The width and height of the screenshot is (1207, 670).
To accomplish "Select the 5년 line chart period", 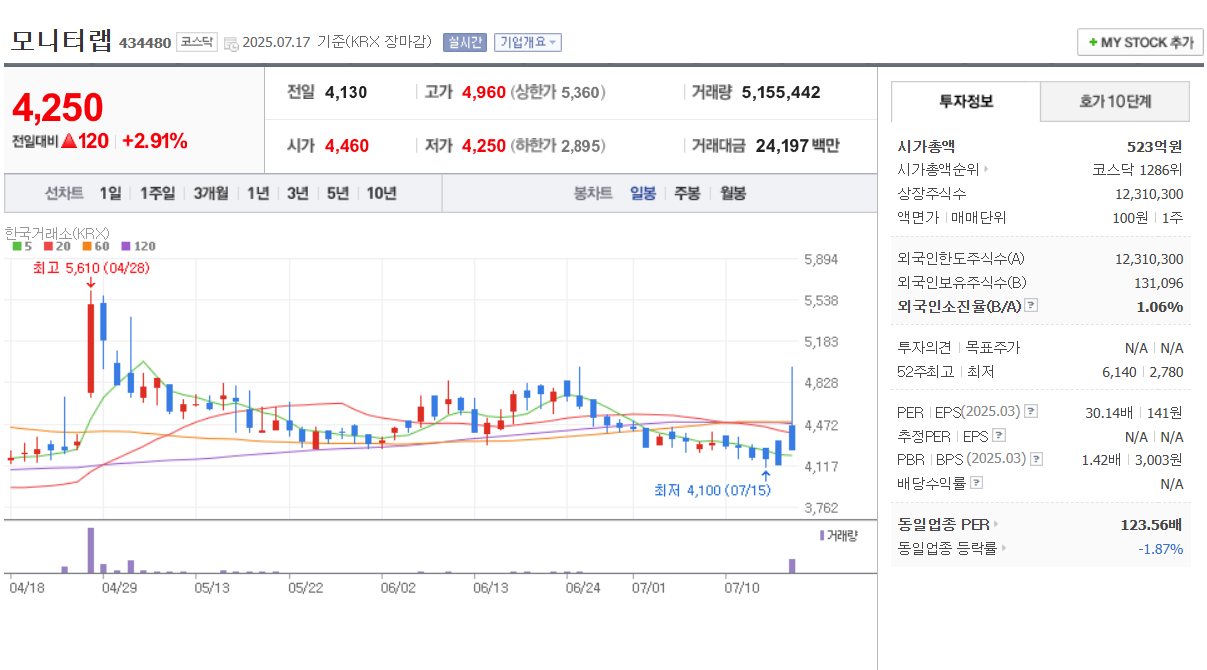I will coord(337,193).
